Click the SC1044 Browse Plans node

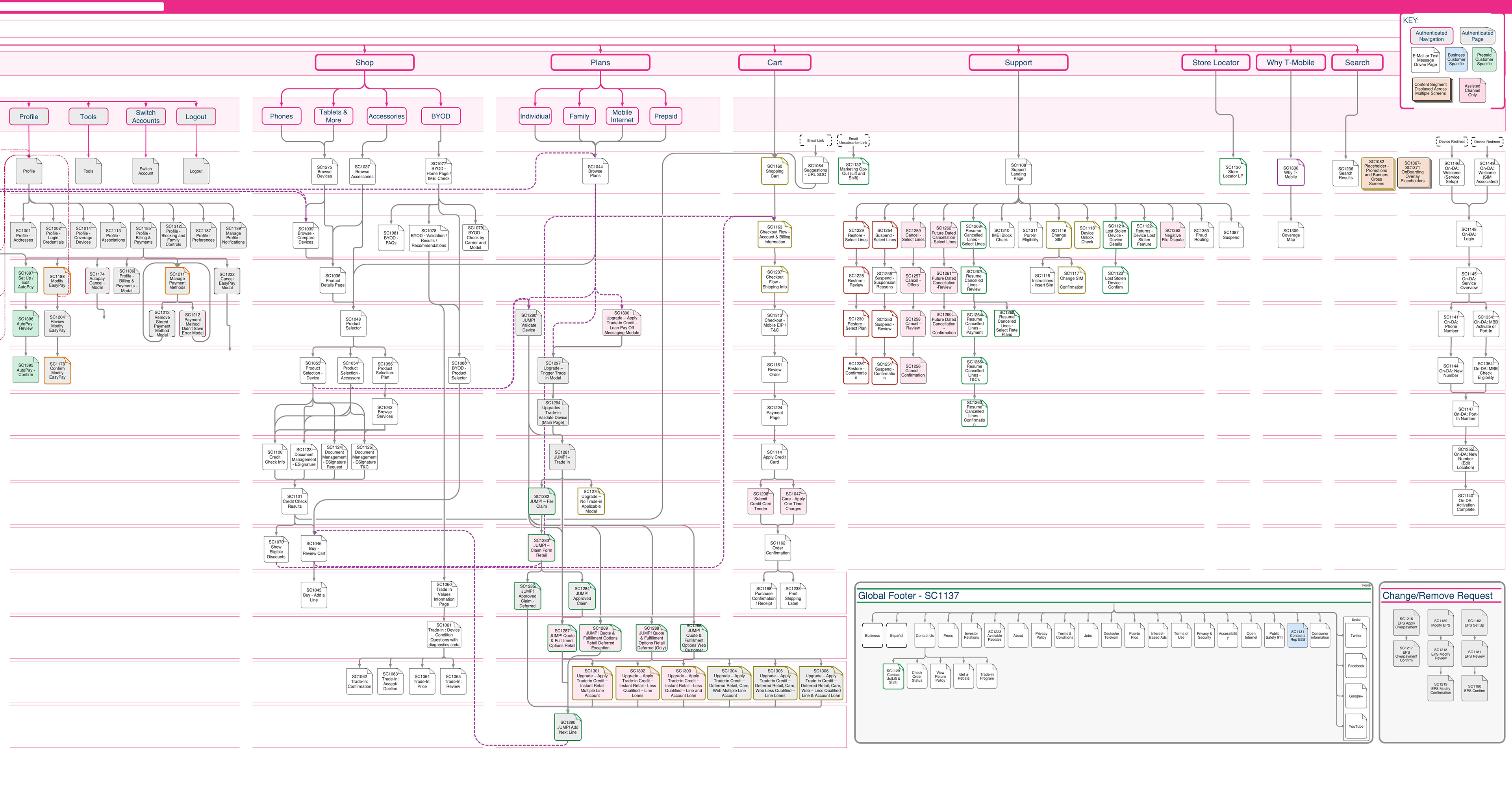(595, 171)
